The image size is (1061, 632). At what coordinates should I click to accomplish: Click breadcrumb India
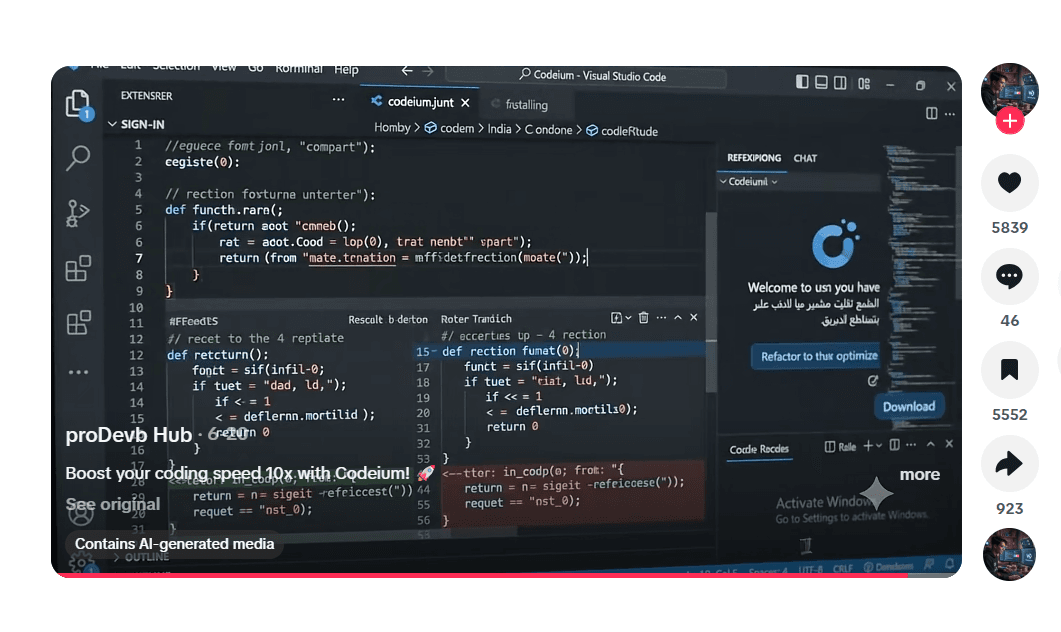pos(499,129)
